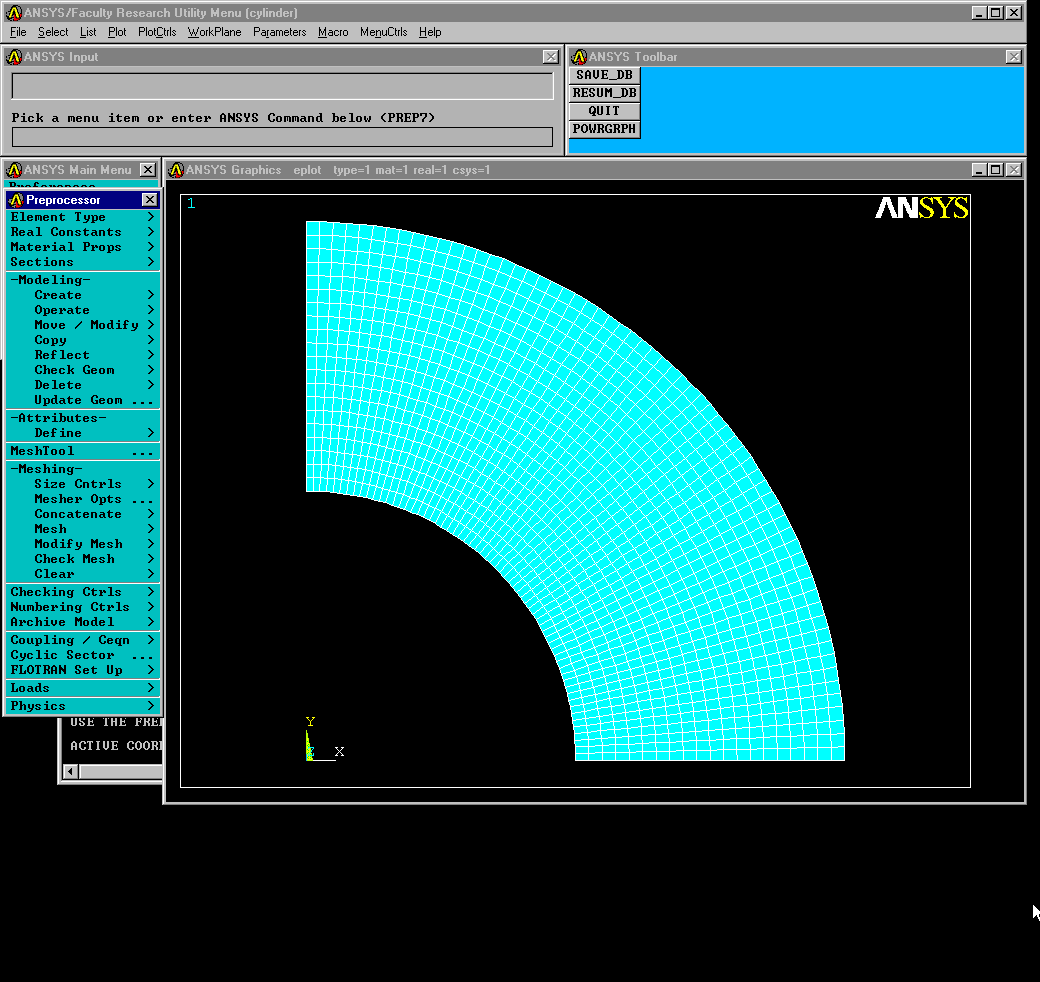1040x982 pixels.
Task: Click the POWRGRPH toolbar button
Action: tap(604, 129)
